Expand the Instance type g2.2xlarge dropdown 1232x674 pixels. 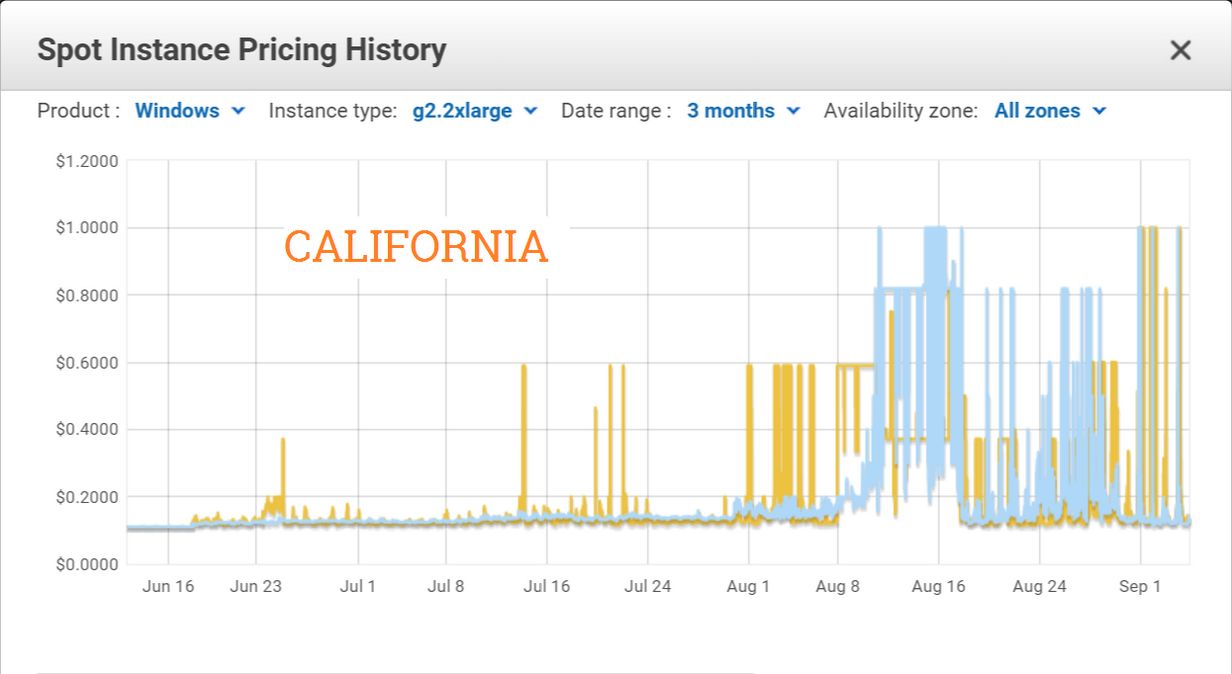pyautogui.click(x=474, y=111)
